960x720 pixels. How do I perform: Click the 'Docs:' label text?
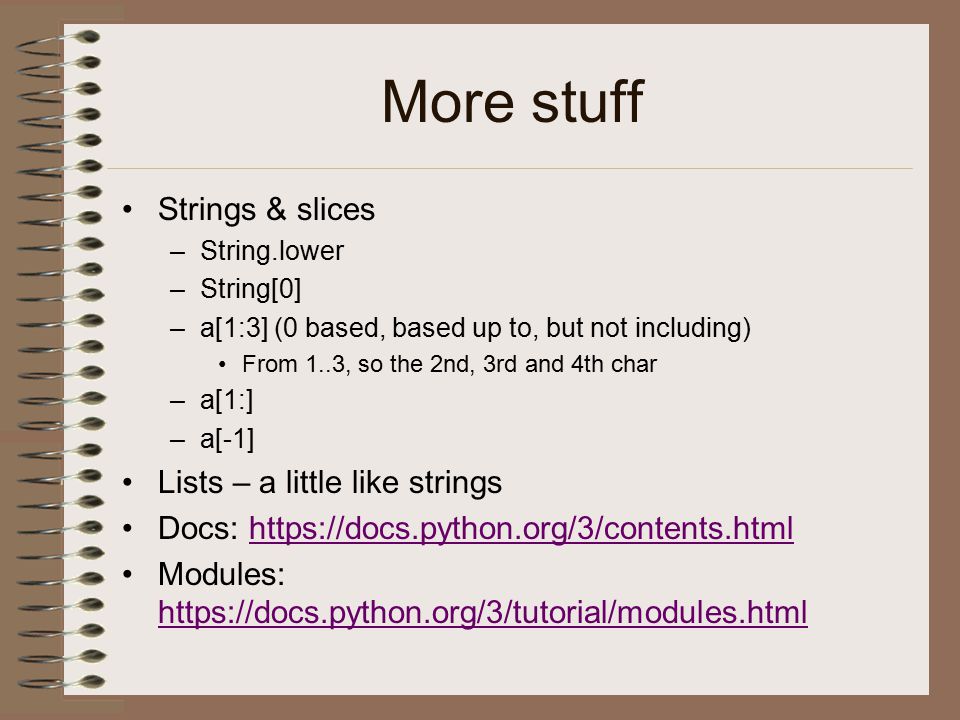[x=198, y=529]
